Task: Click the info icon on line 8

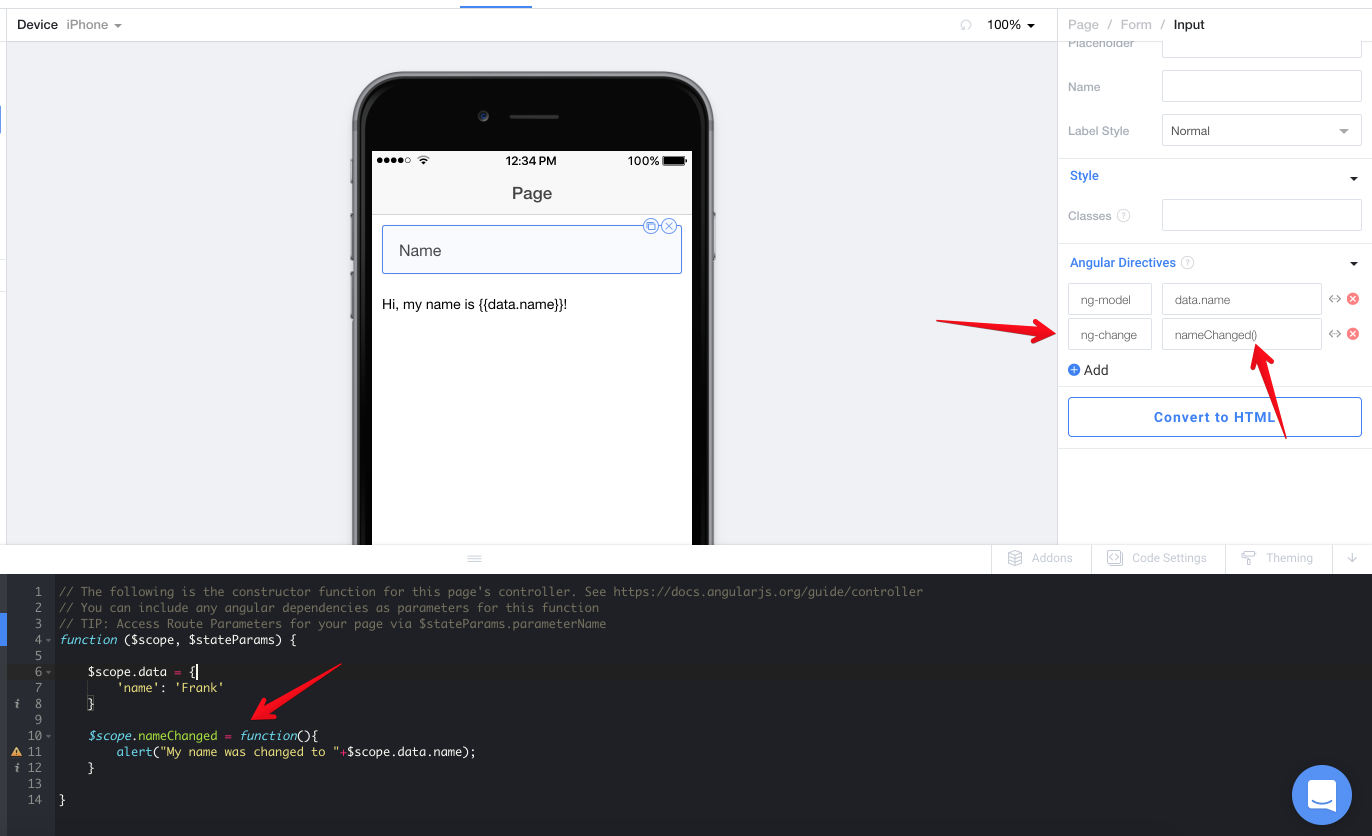Action: click(18, 704)
